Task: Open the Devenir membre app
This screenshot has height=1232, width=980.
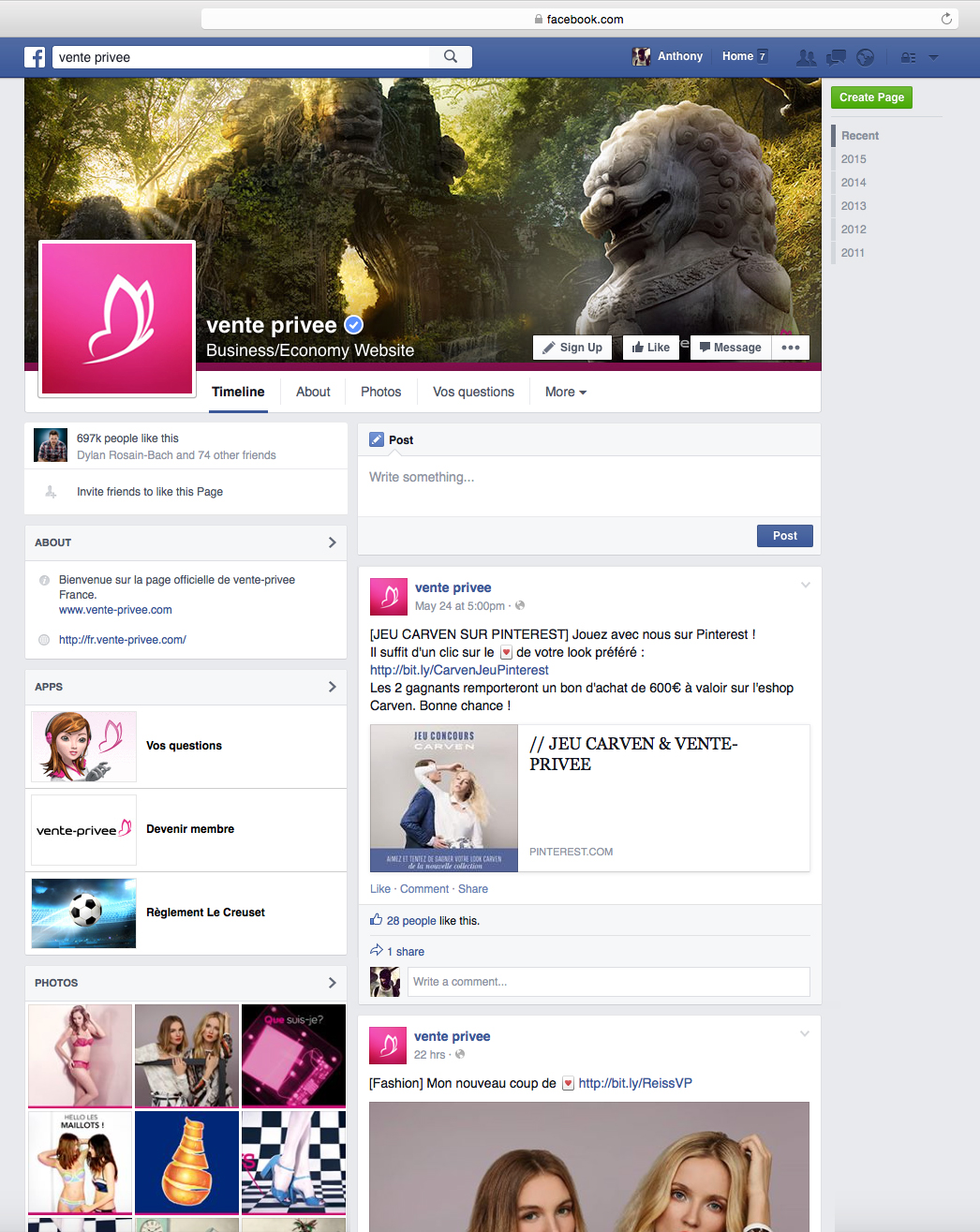Action: click(186, 830)
